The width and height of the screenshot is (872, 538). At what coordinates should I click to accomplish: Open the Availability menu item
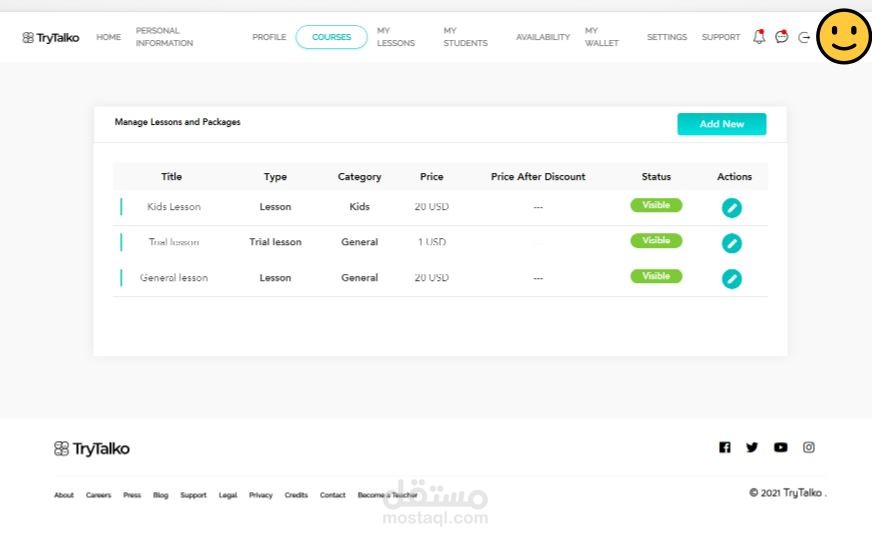click(543, 37)
